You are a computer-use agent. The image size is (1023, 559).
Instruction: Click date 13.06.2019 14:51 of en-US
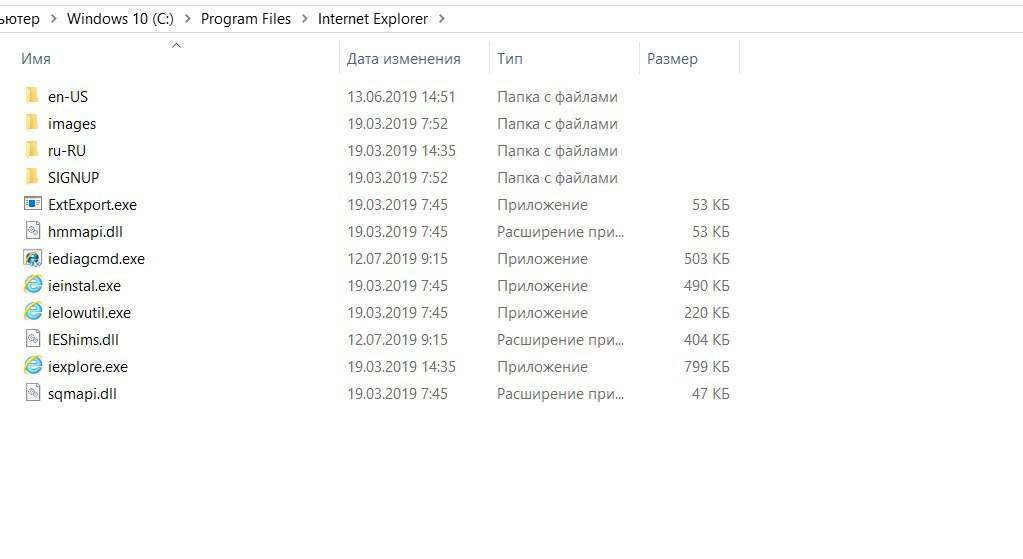tap(401, 97)
